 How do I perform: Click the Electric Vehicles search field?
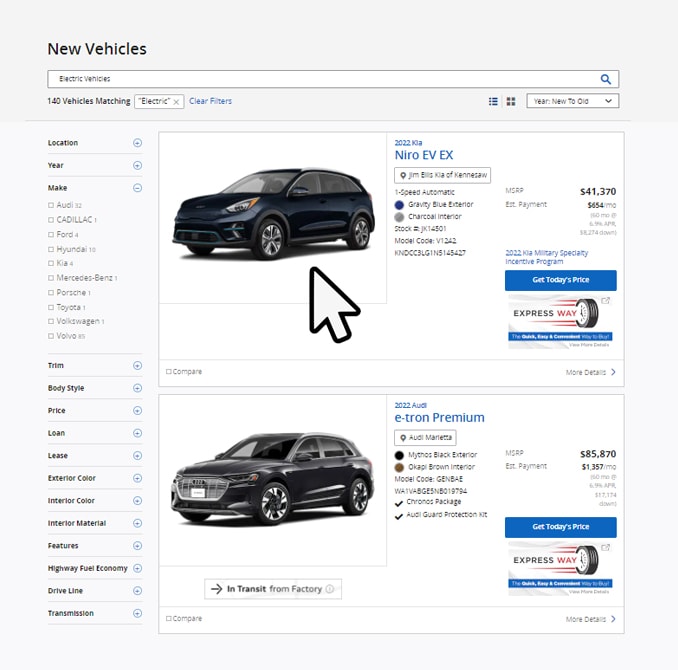point(333,79)
